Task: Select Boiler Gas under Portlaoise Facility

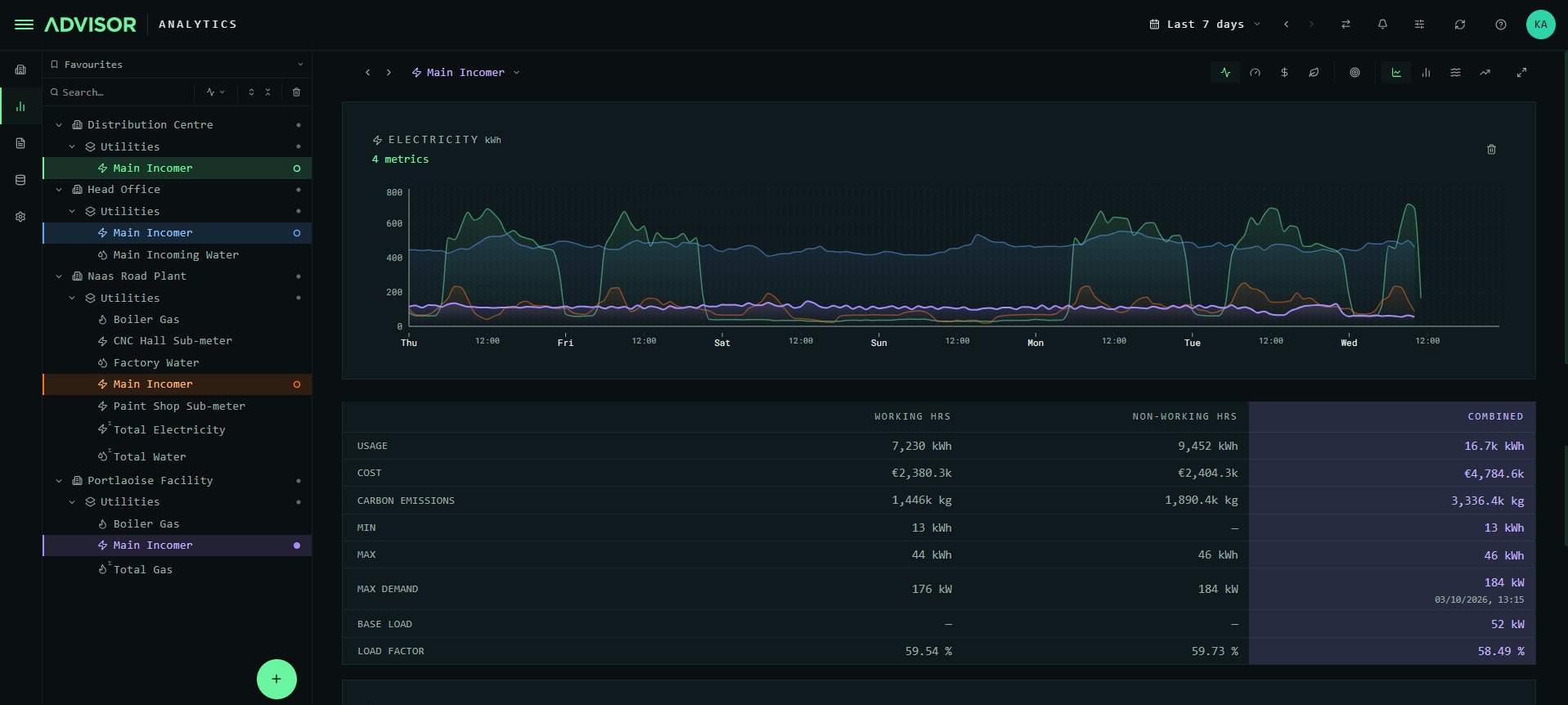Action: coord(177,524)
